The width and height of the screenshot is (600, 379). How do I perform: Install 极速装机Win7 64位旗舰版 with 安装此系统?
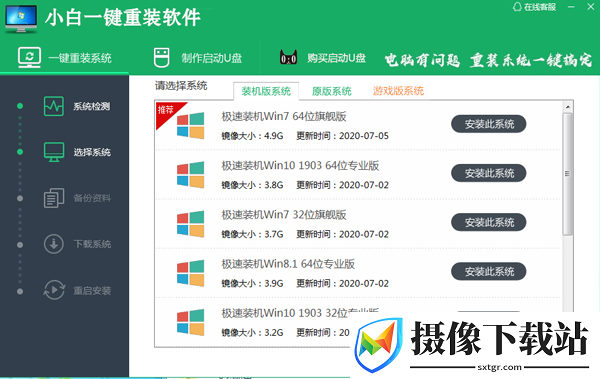[489, 124]
